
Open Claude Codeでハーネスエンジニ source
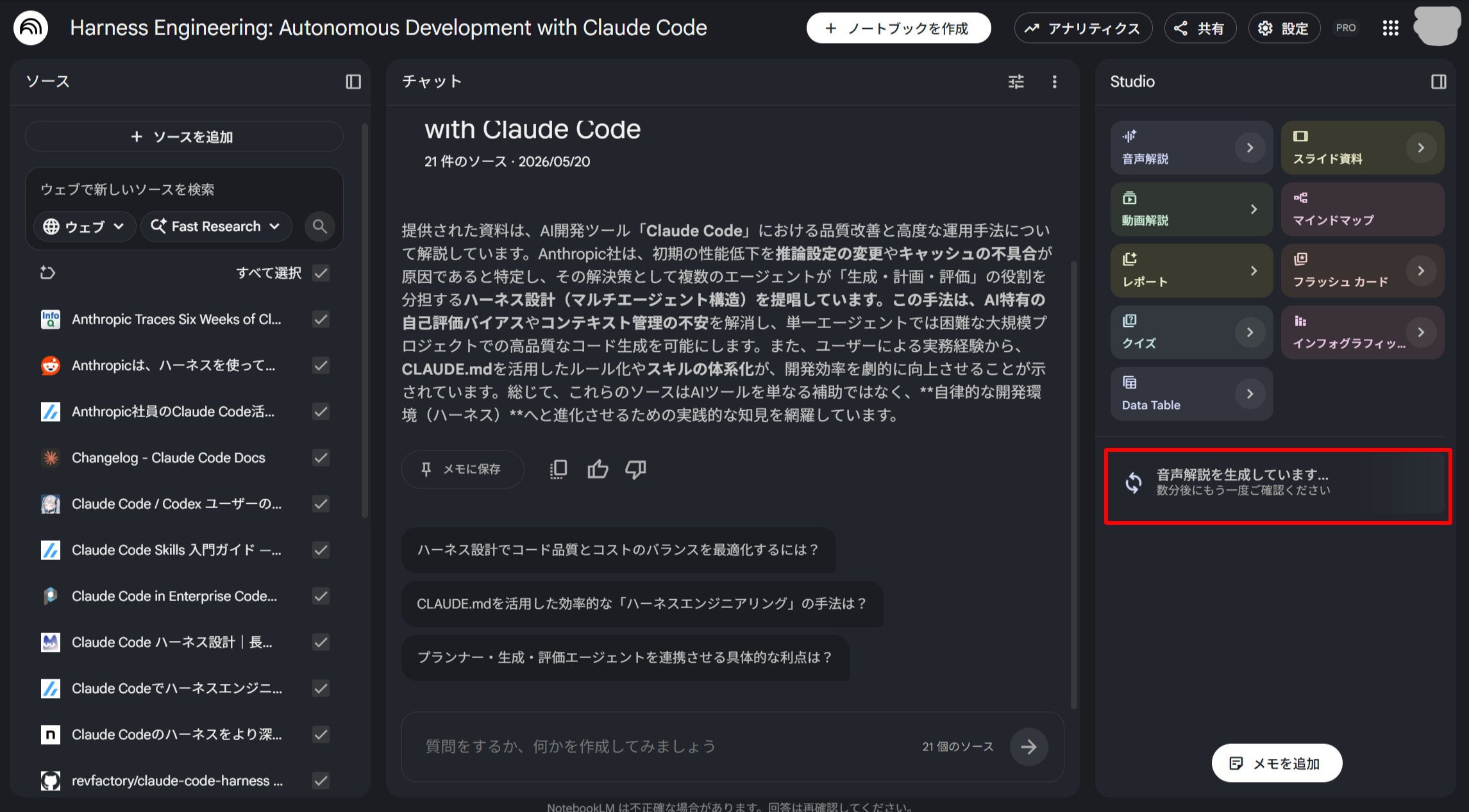[x=177, y=688]
